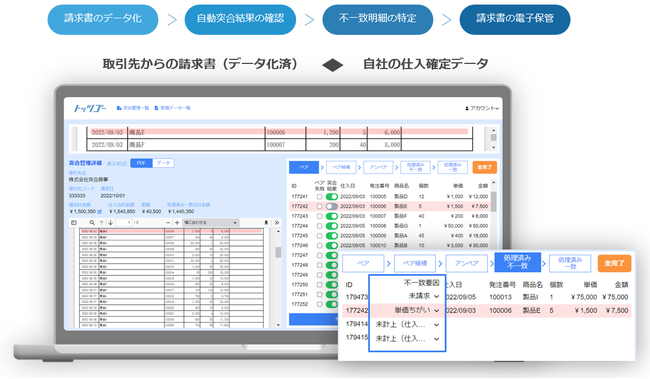This screenshot has width=650, height=379.
Task: Select the アンペア tab in popup
Action: 467,263
